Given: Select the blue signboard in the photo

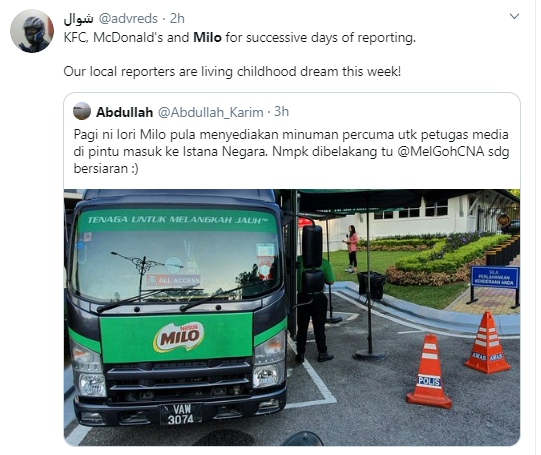Looking at the screenshot, I should tap(495, 277).
